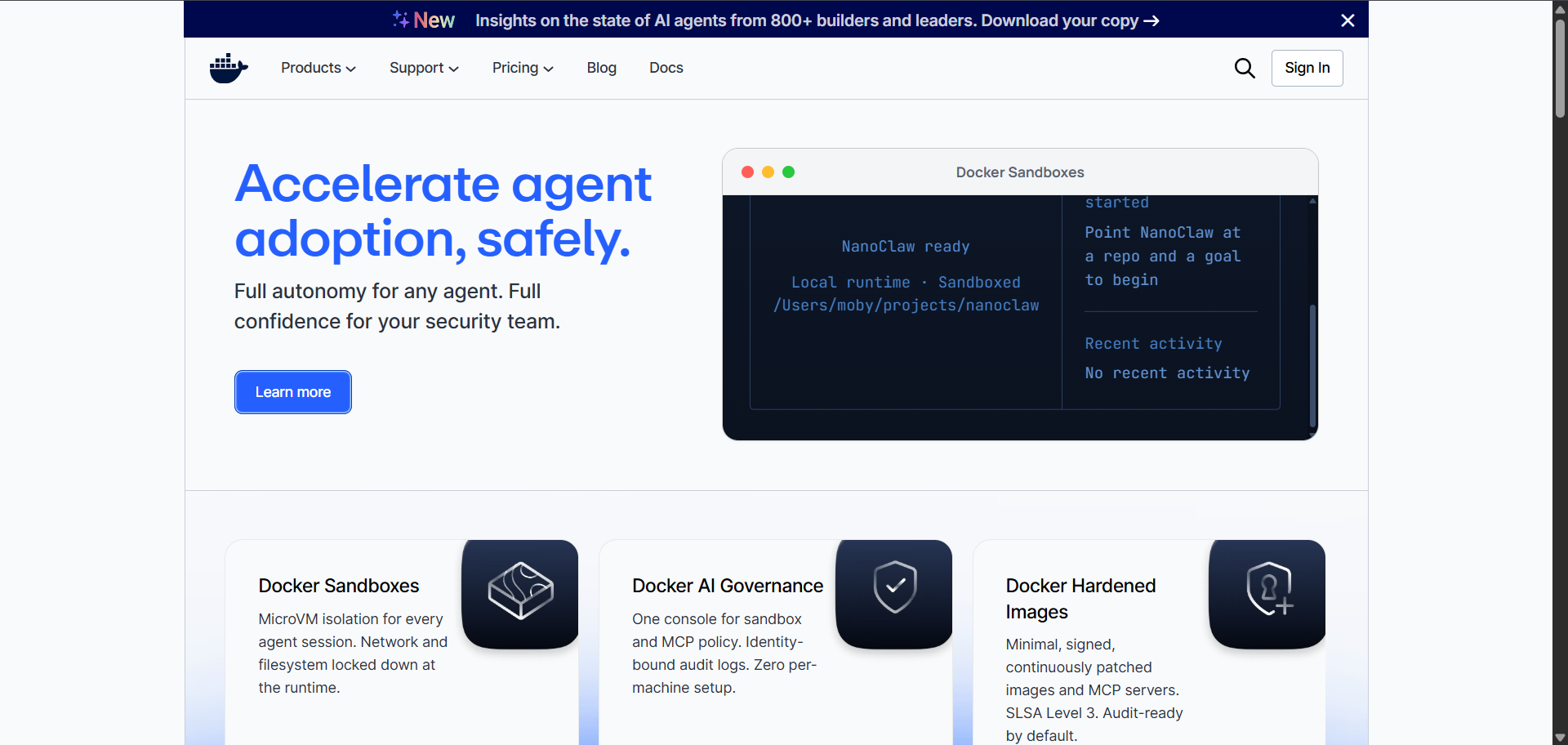Expand the Products menu
1568x745 pixels.
point(318,68)
